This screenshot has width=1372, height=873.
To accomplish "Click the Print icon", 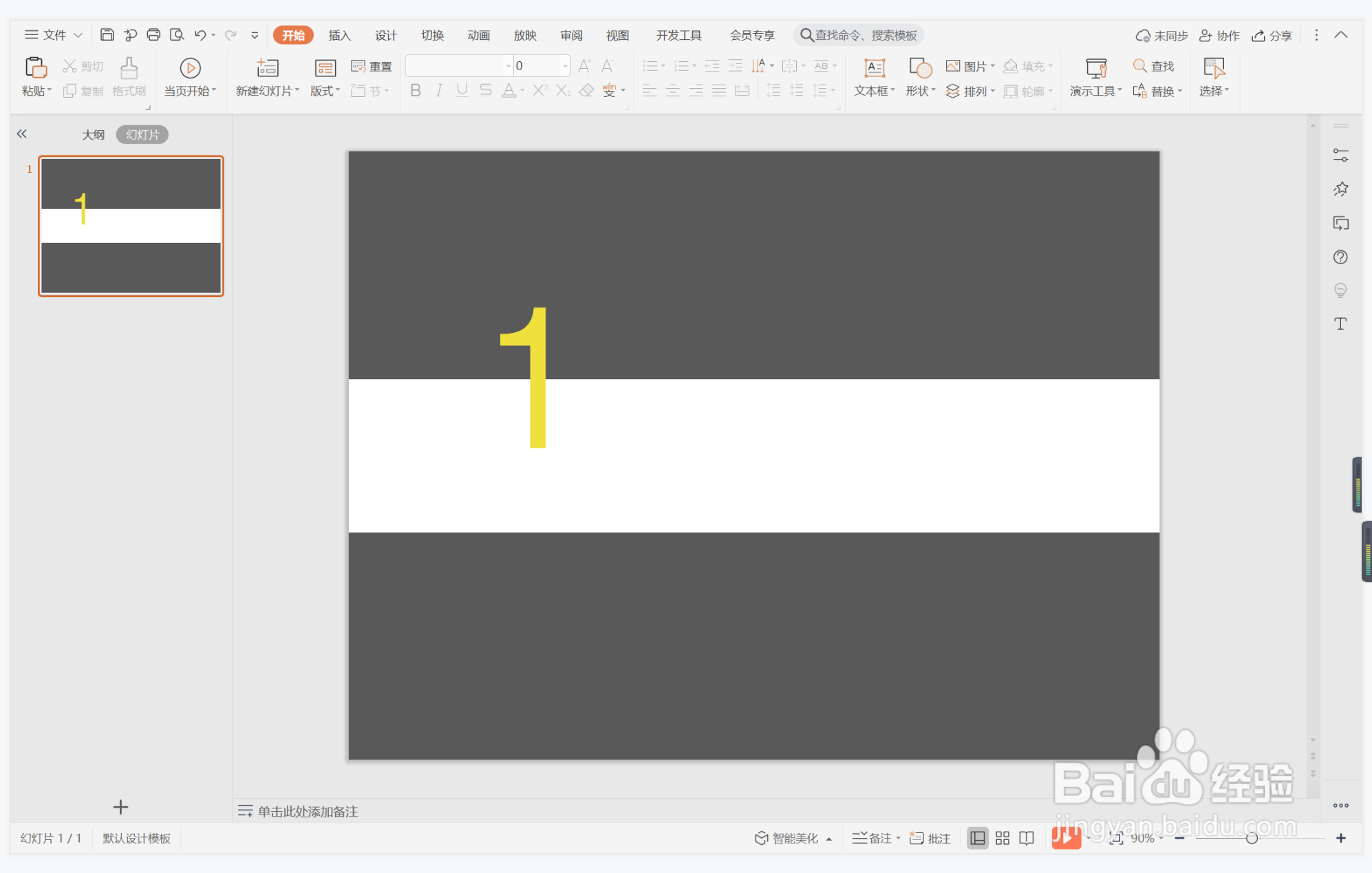I will (x=153, y=34).
